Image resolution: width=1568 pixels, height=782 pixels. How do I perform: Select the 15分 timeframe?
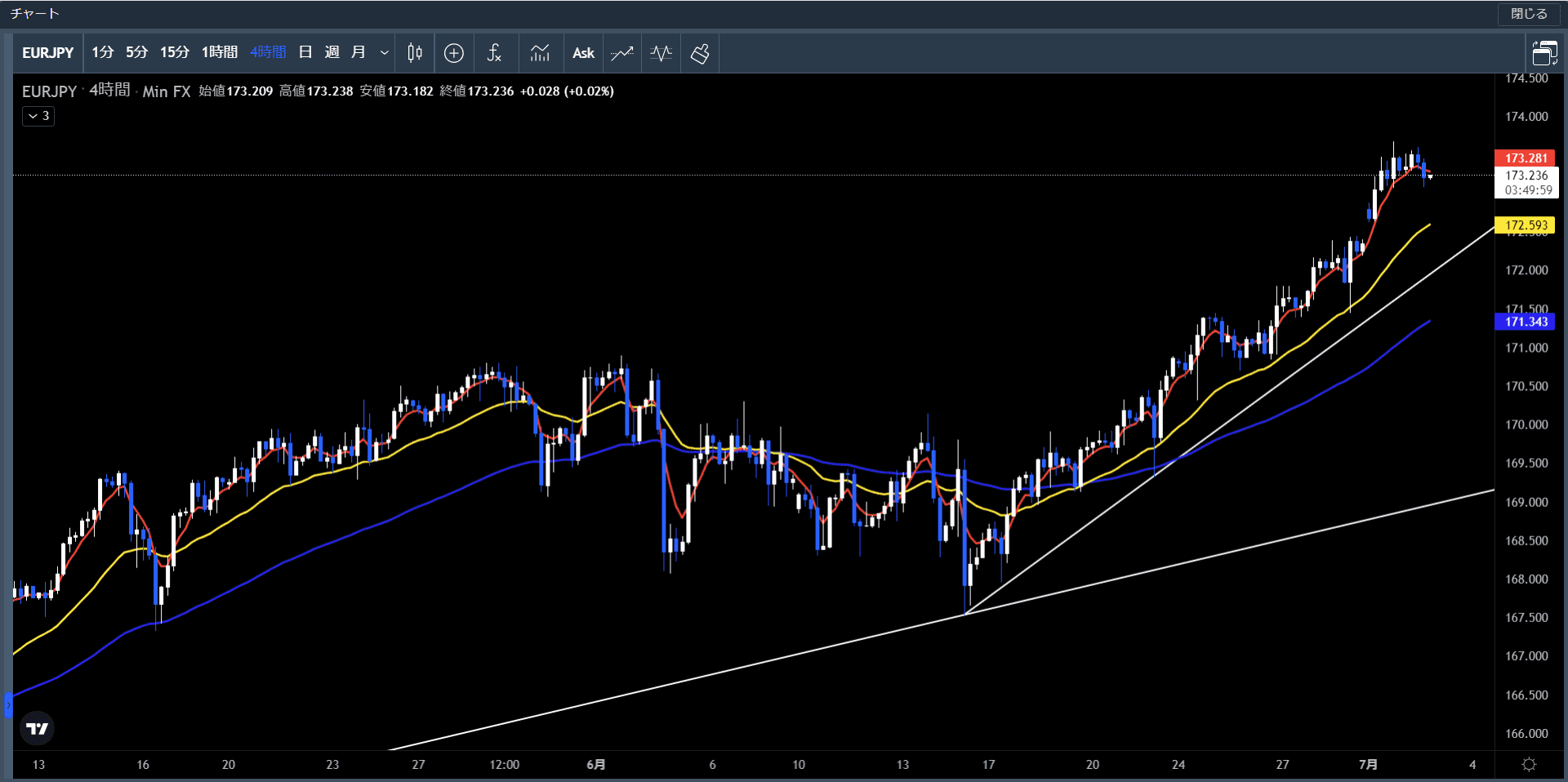point(175,52)
